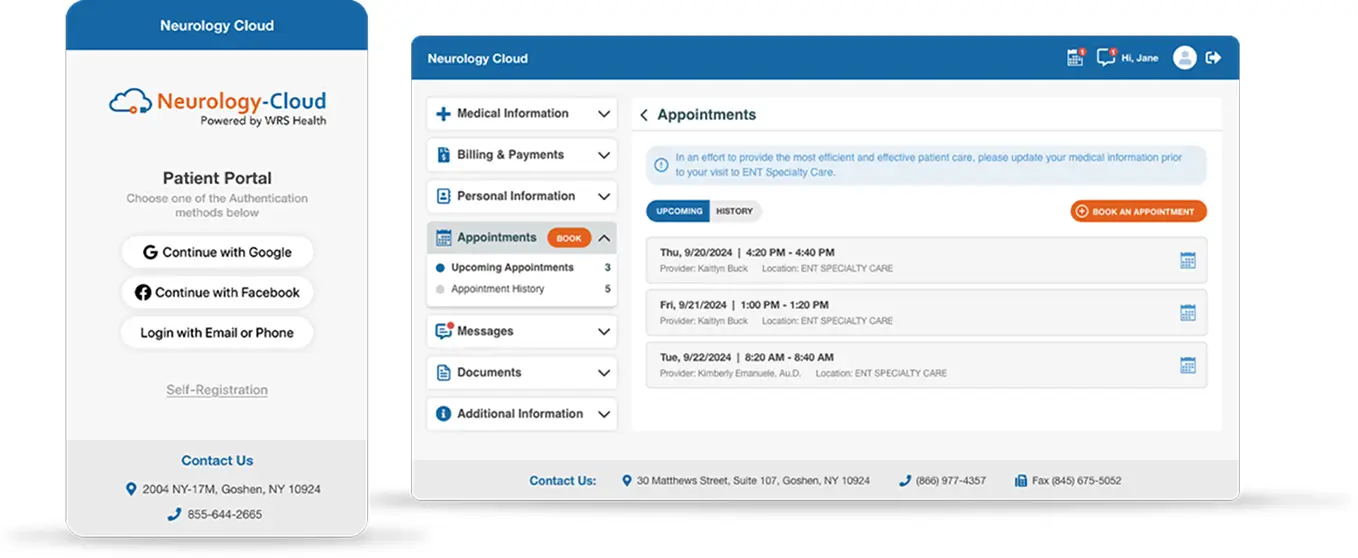Open the Thu, 9/20/2024 appointment row
Image resolution: width=1358 pixels, height=558 pixels.
(926, 260)
